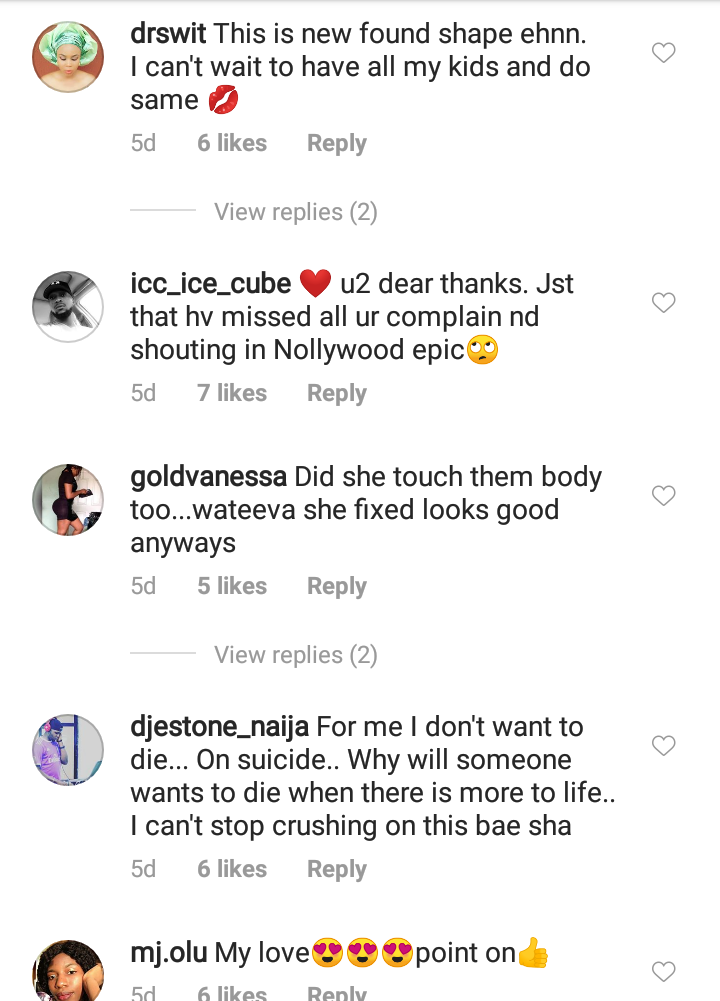Like the drswit comment with heart icon
Screen dimensions: 720x1001
[x=664, y=53]
